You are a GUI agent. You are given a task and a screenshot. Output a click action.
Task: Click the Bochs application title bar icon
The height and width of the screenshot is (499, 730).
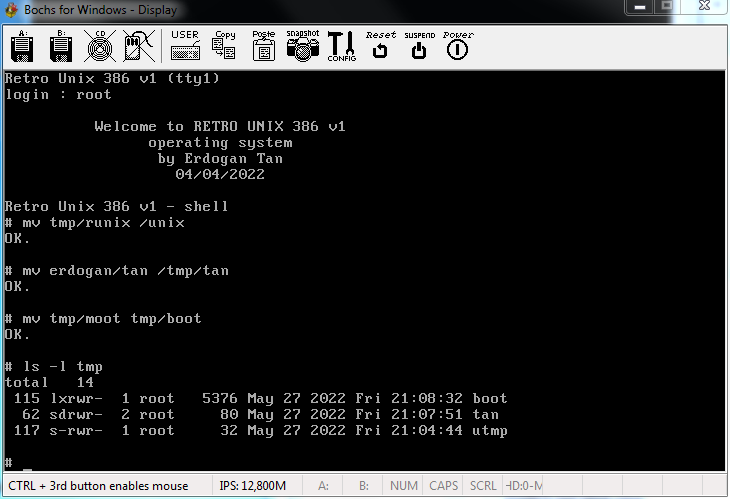tap(11, 9)
